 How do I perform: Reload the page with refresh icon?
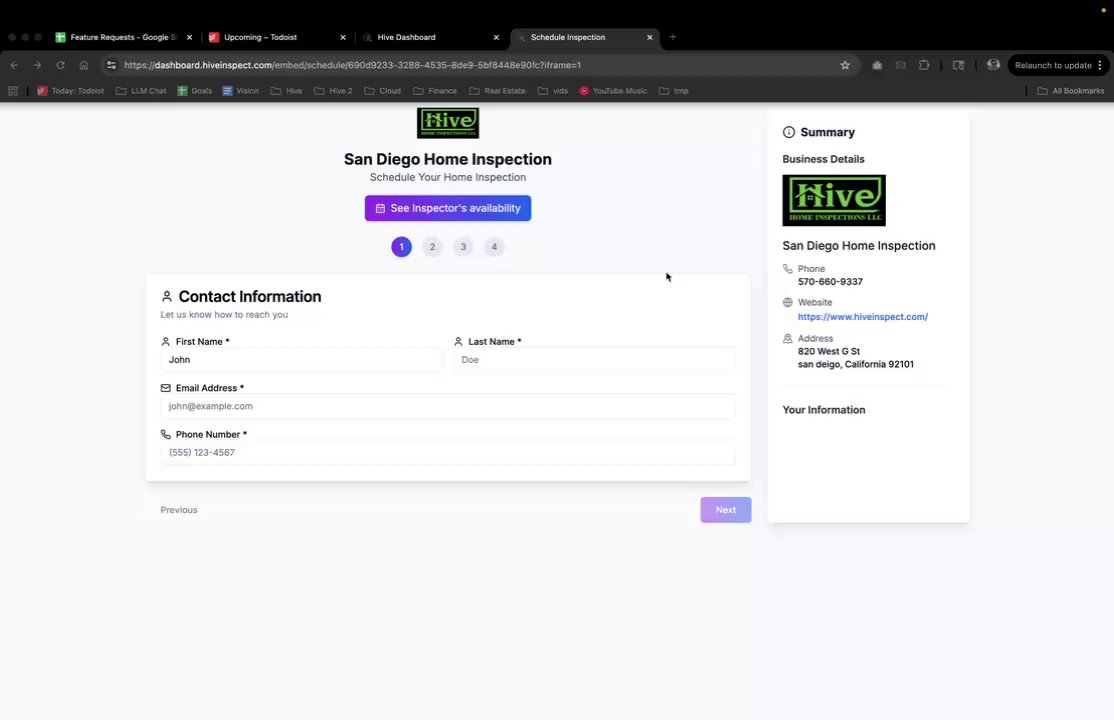coord(60,65)
